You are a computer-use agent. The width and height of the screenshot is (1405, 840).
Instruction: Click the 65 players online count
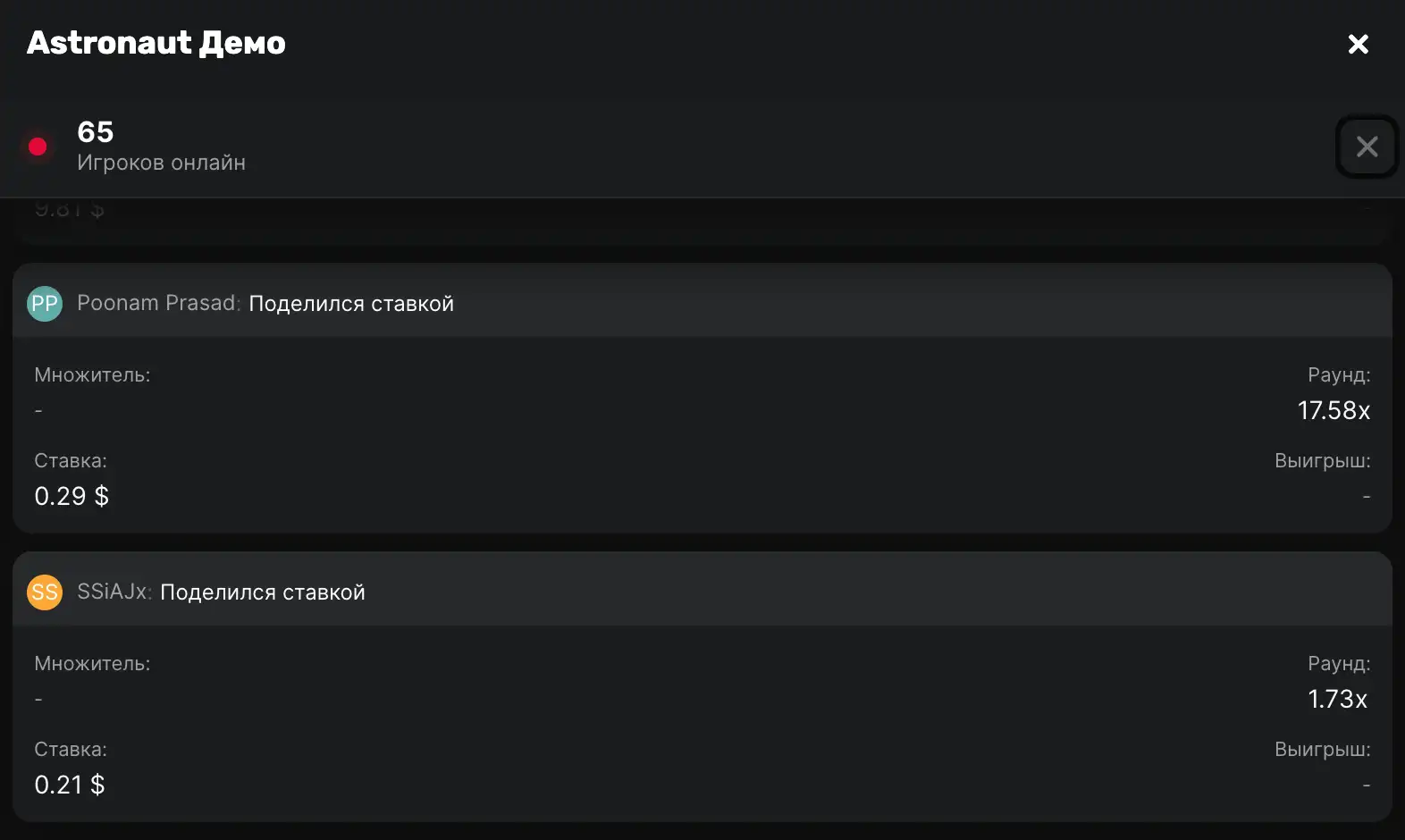click(96, 132)
